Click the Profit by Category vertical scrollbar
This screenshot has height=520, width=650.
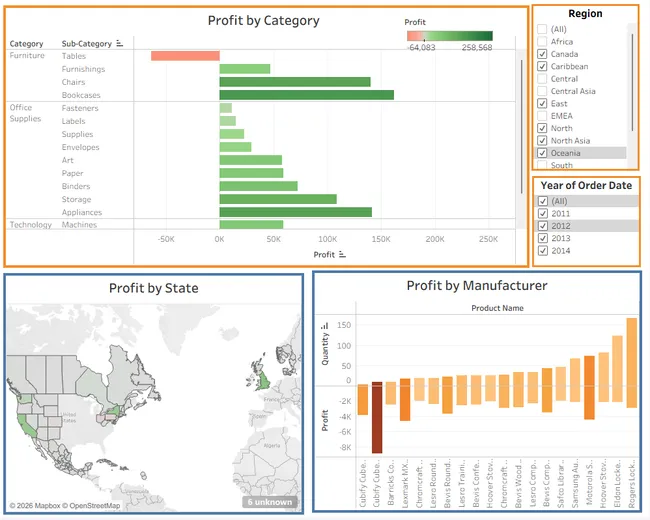(521, 126)
